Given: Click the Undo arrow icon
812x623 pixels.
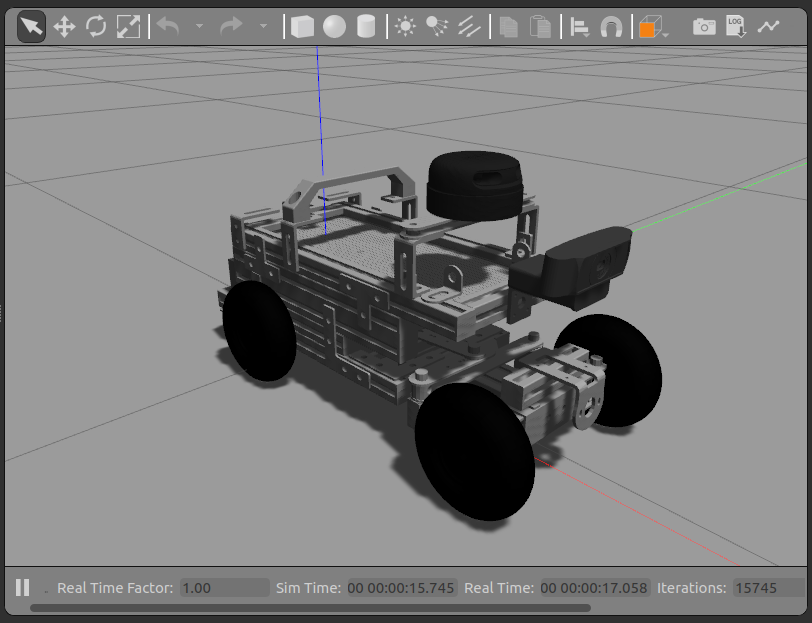Looking at the screenshot, I should pos(168,26).
